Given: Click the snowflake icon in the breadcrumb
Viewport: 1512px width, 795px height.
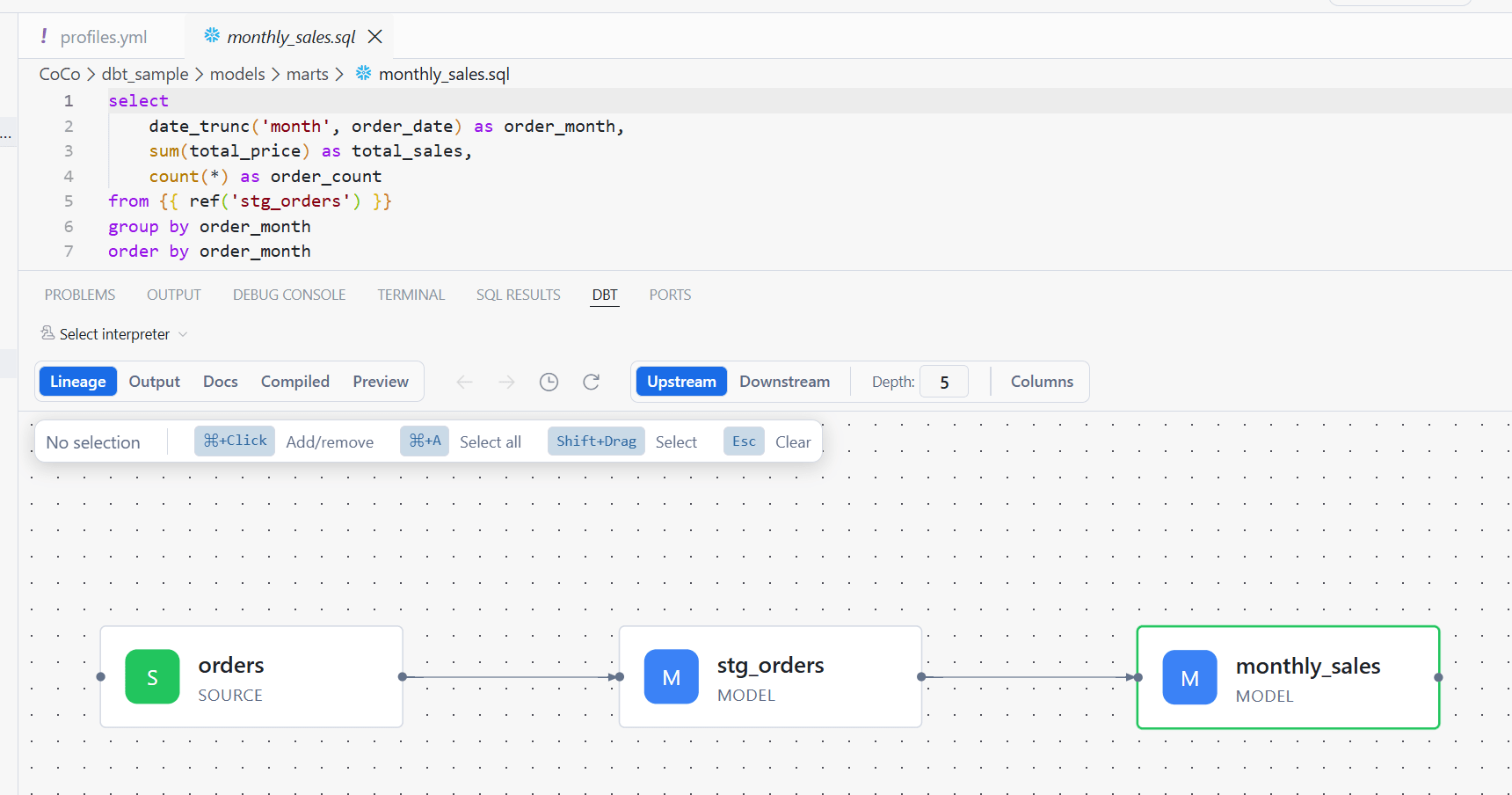Looking at the screenshot, I should tap(363, 73).
